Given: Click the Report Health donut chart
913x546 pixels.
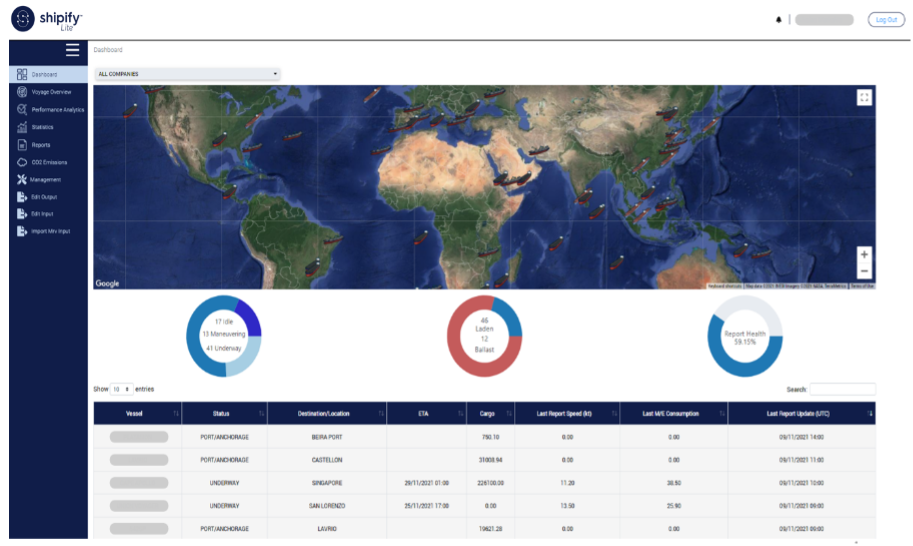Looking at the screenshot, I should pos(745,336).
